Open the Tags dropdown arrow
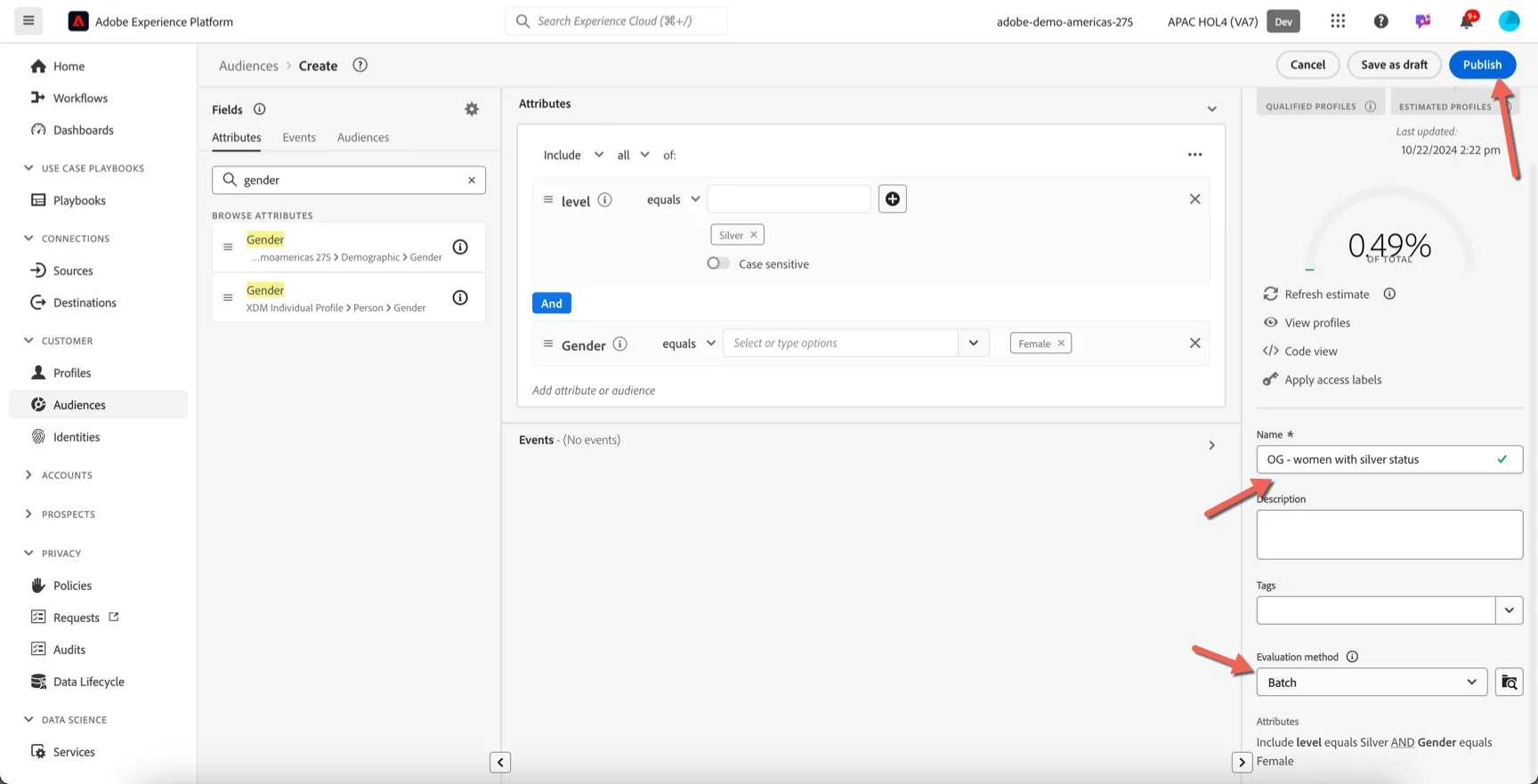The width and height of the screenshot is (1538, 784). pos(1509,610)
